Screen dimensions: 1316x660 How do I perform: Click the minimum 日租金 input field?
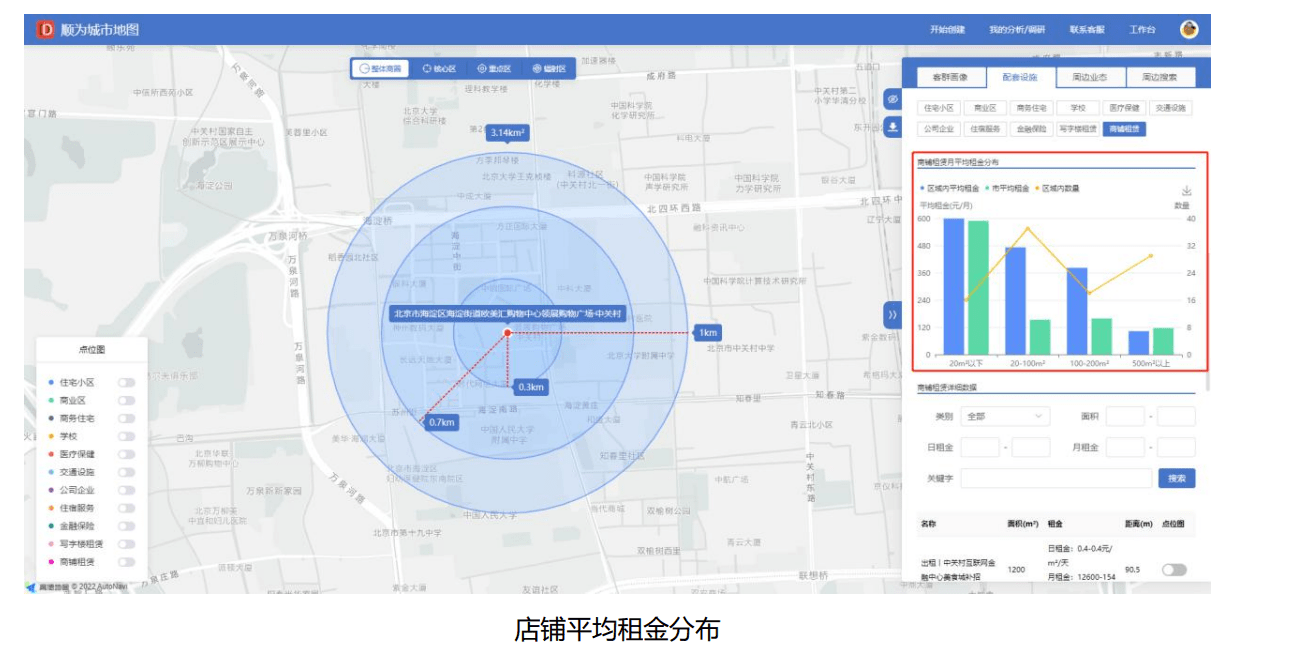pyautogui.click(x=980, y=448)
